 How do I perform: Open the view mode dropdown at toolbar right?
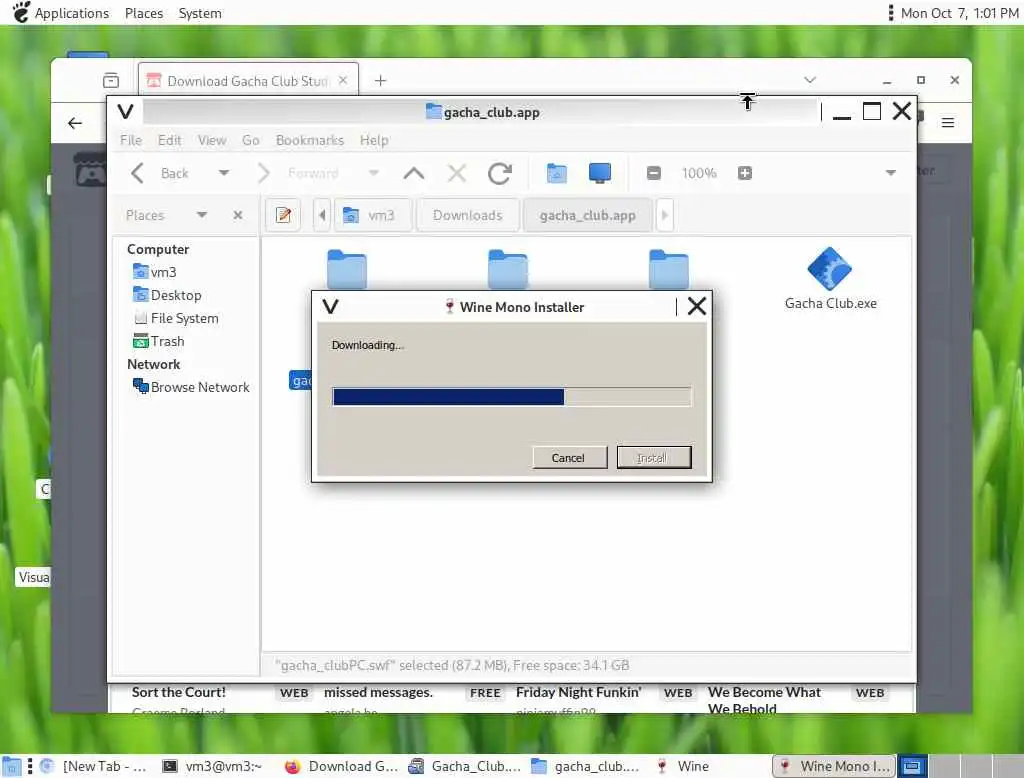pyautogui.click(x=890, y=173)
